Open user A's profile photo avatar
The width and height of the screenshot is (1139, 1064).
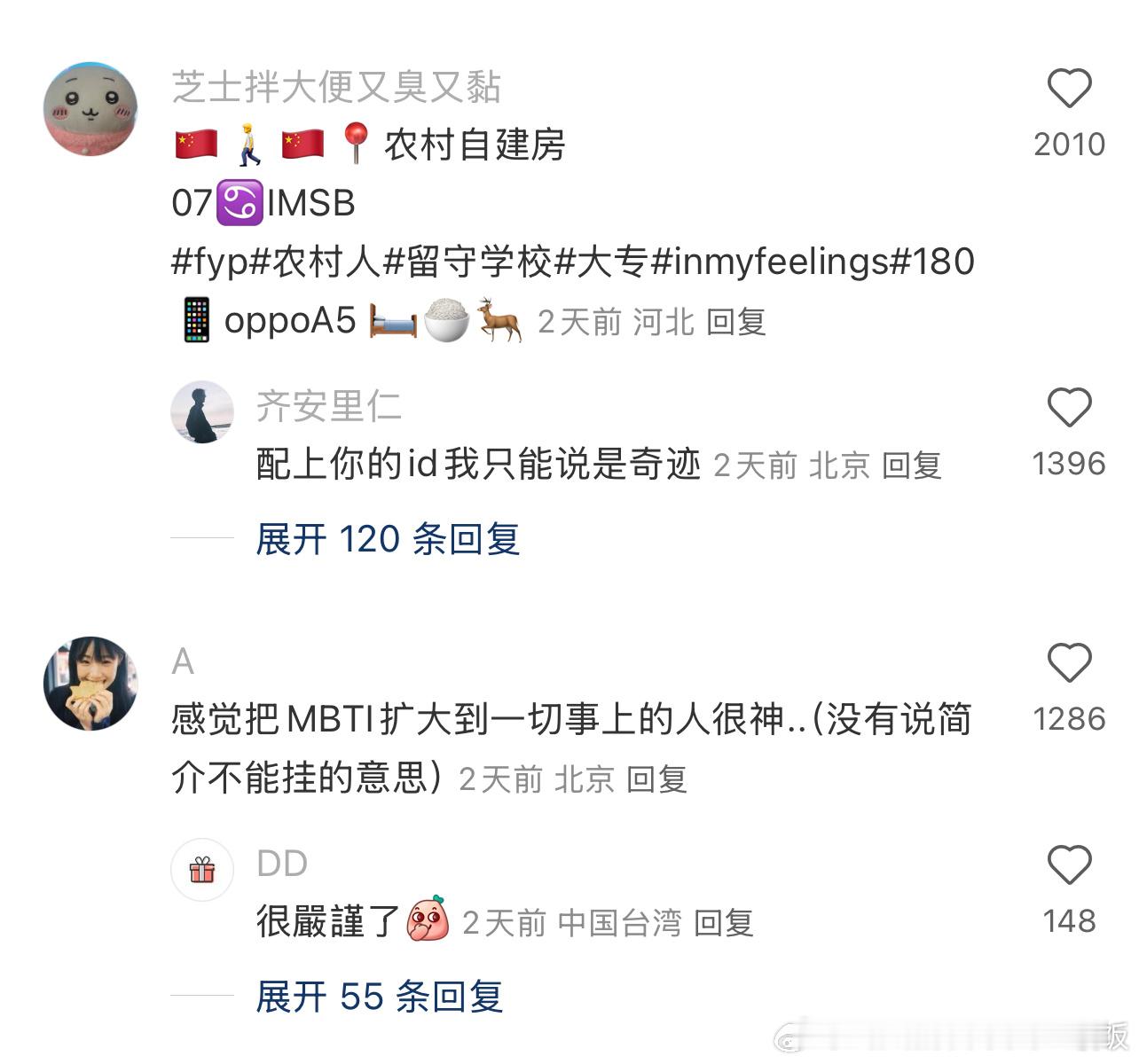(x=90, y=683)
